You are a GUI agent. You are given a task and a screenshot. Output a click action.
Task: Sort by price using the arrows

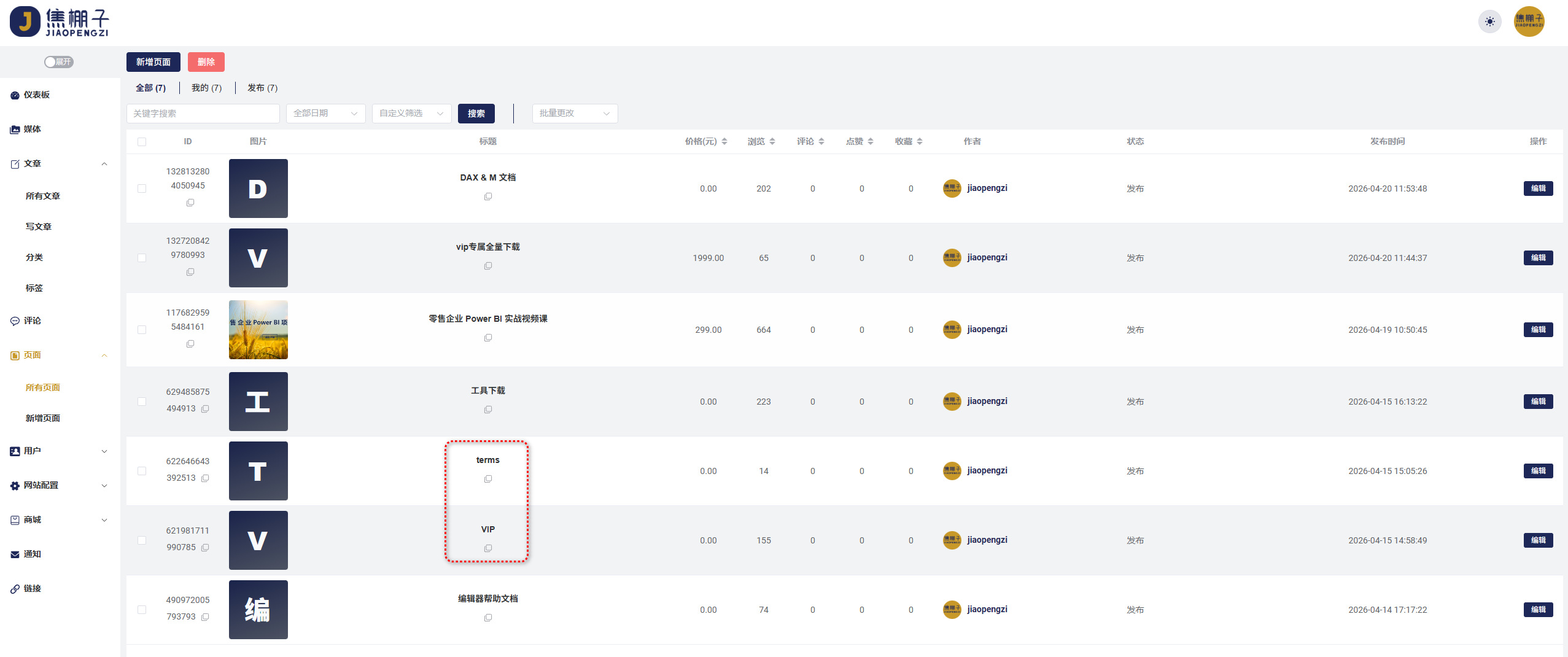pyautogui.click(x=724, y=142)
